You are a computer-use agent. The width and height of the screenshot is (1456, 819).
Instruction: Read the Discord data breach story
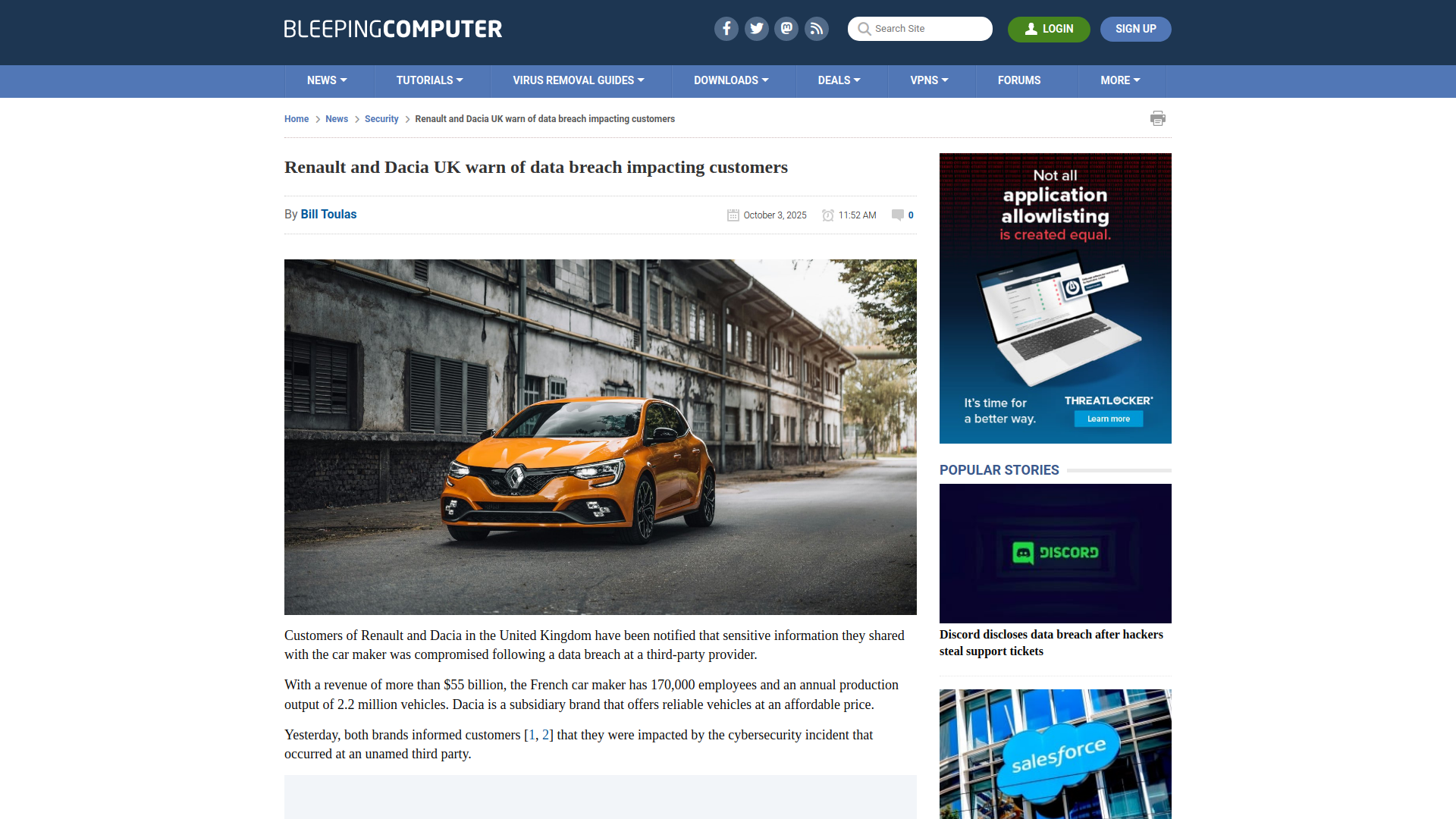click(1051, 642)
